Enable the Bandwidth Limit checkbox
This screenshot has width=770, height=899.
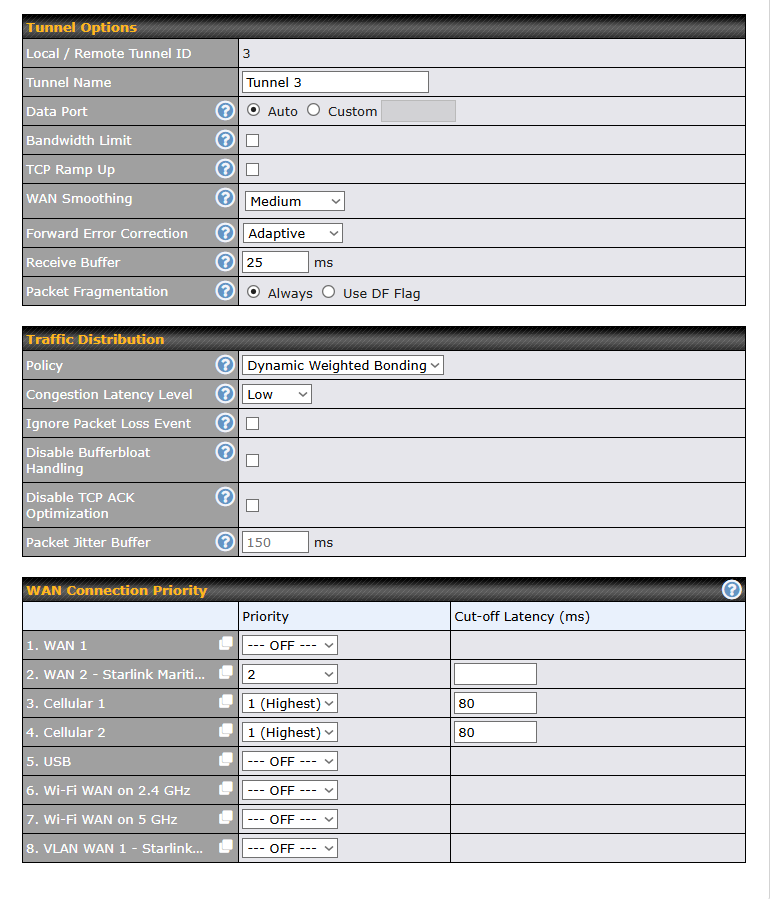252,141
